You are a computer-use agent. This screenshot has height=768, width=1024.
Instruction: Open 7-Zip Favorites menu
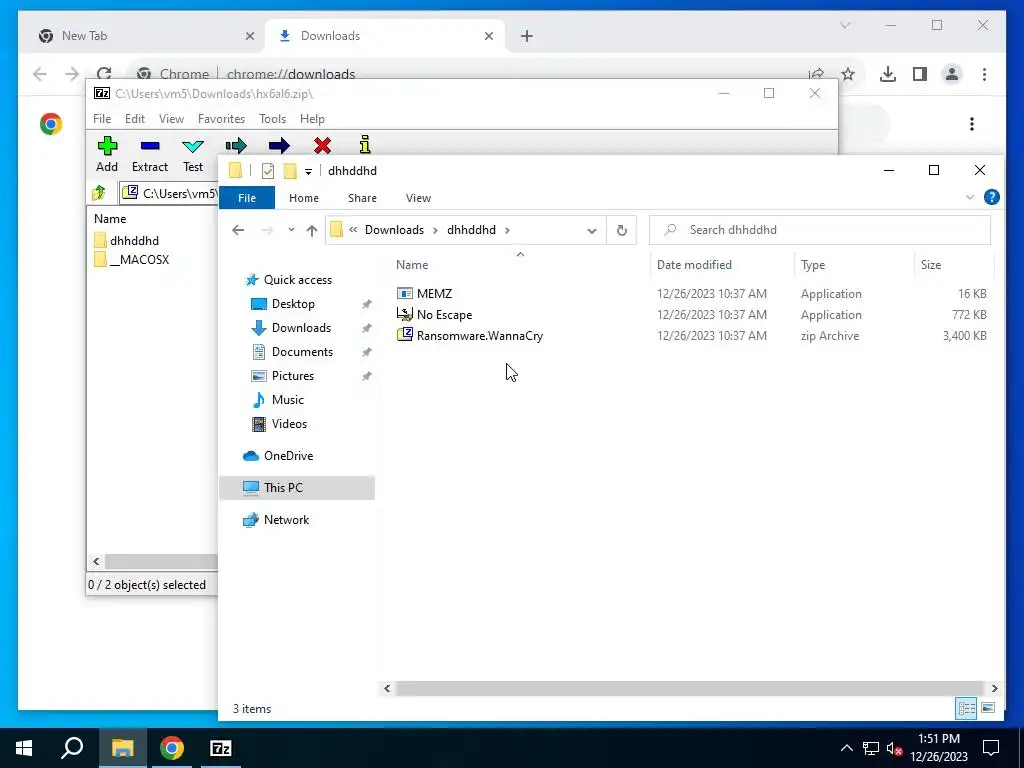click(221, 119)
